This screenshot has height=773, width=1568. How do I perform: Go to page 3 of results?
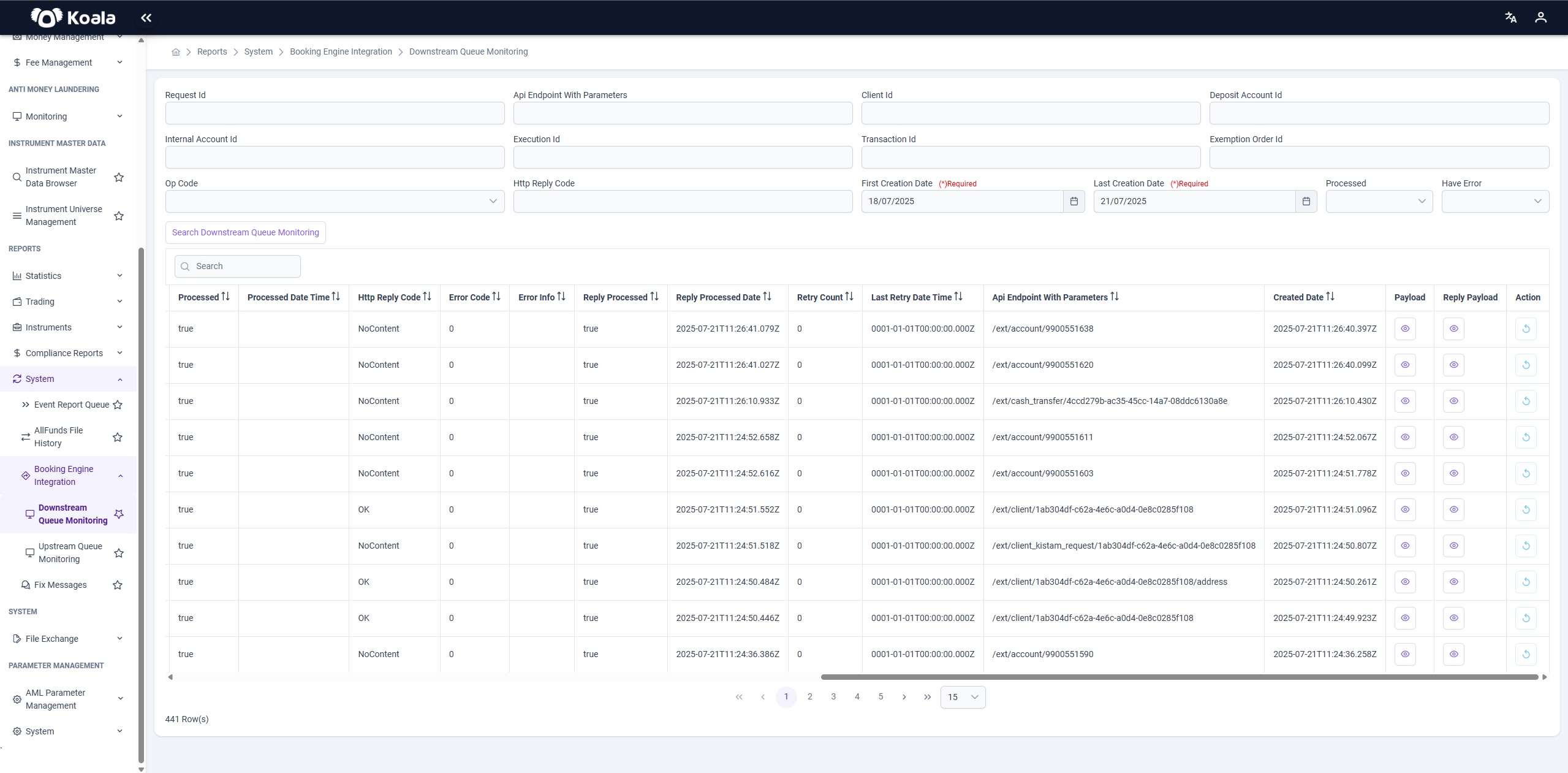(x=833, y=696)
